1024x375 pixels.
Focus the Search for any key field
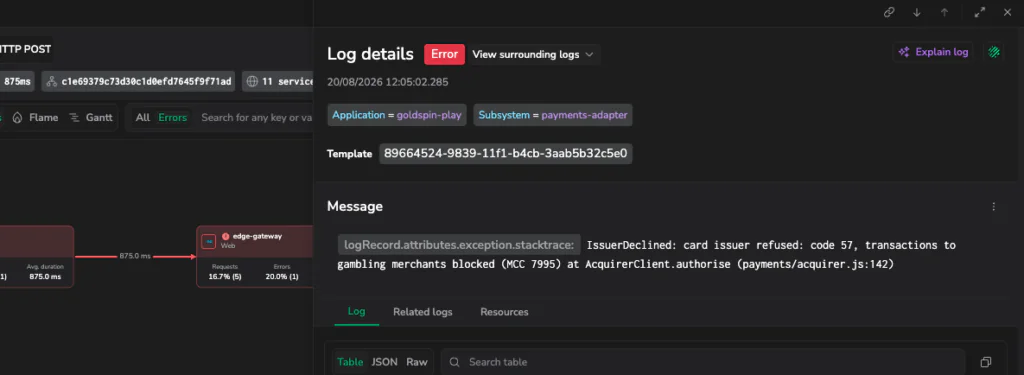click(256, 118)
